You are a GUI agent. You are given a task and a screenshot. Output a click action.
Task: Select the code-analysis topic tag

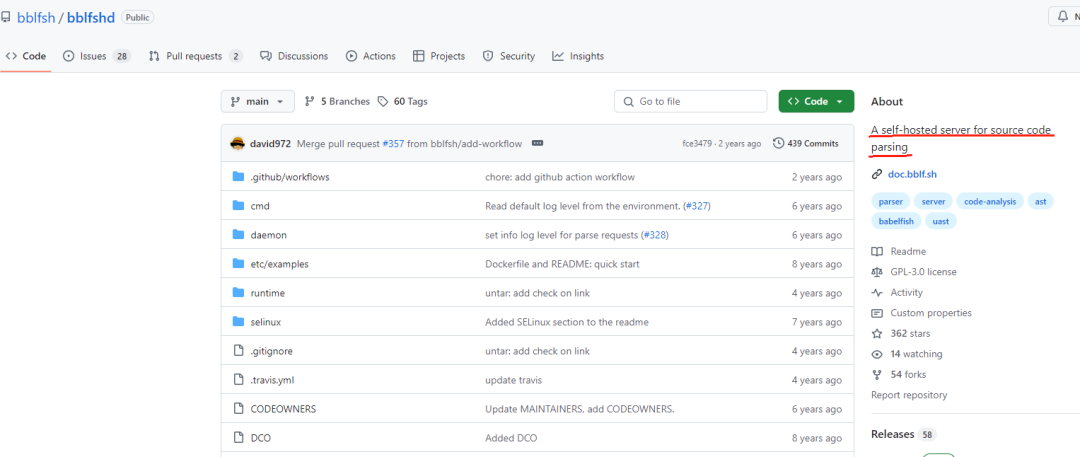coord(990,201)
